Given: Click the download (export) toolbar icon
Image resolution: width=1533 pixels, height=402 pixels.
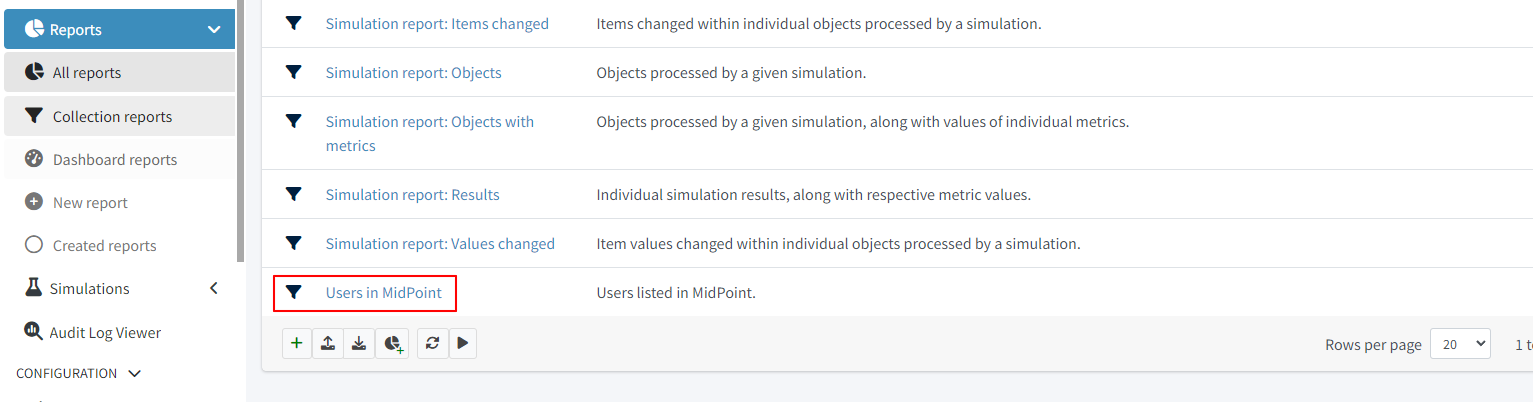Looking at the screenshot, I should 359,343.
